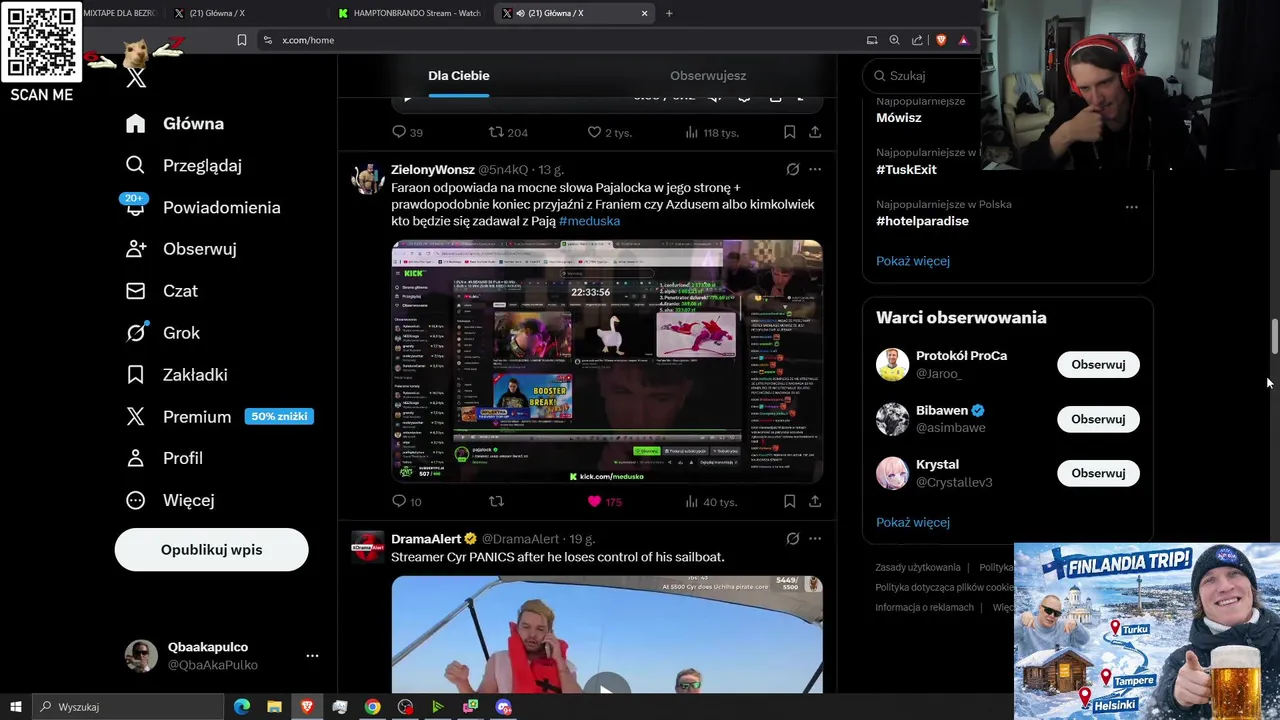Reply to ZielonyWonsz post with 10 comments
Viewport: 1280px width, 720px height.
pyautogui.click(x=407, y=501)
